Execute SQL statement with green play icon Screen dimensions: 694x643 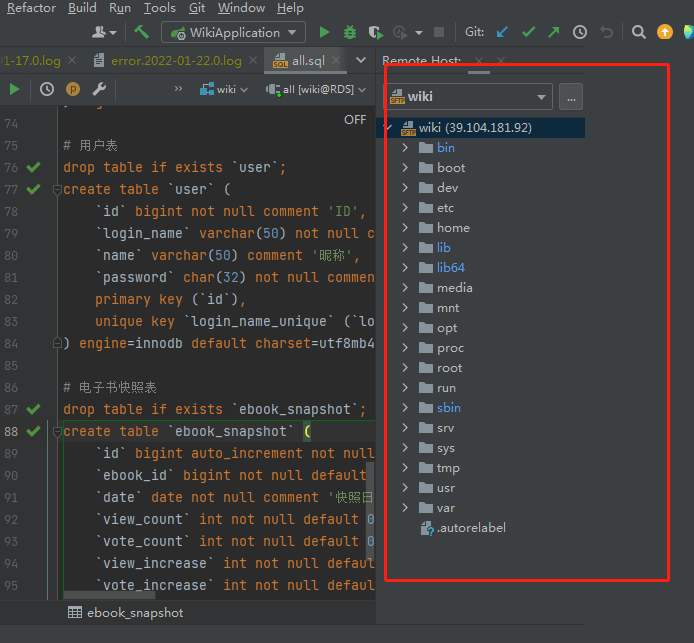coord(14,89)
